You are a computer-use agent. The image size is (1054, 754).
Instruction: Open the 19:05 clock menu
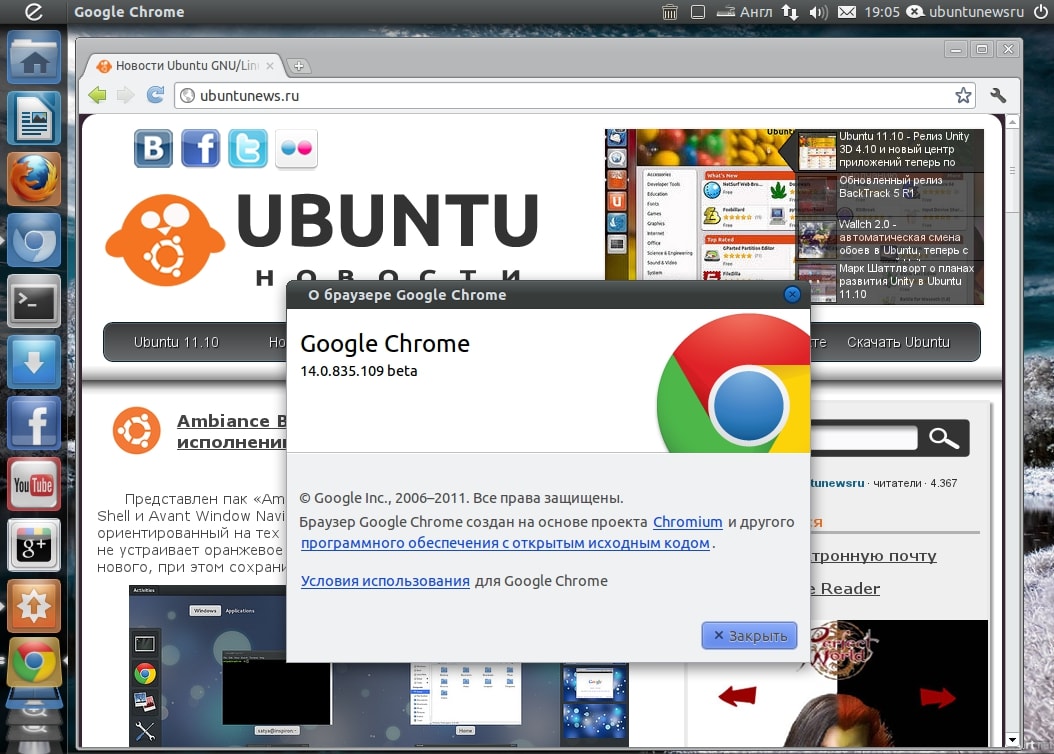pyautogui.click(x=882, y=11)
